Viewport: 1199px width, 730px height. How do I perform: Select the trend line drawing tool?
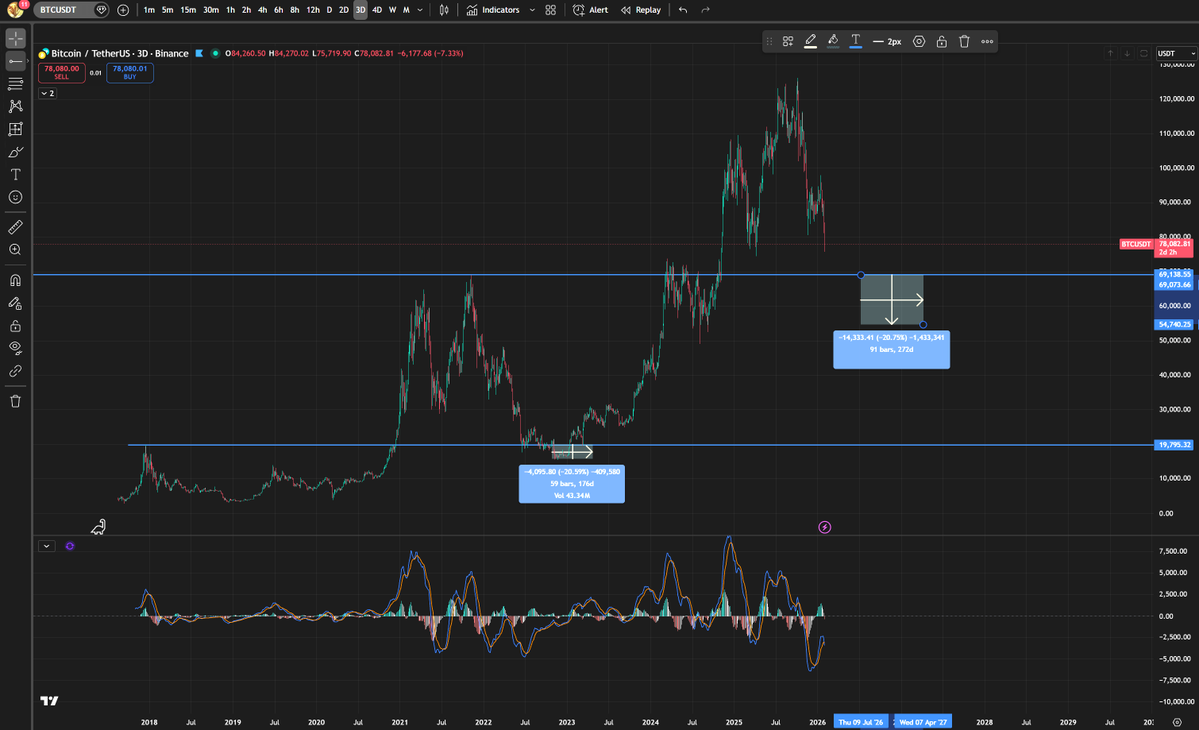click(x=15, y=60)
